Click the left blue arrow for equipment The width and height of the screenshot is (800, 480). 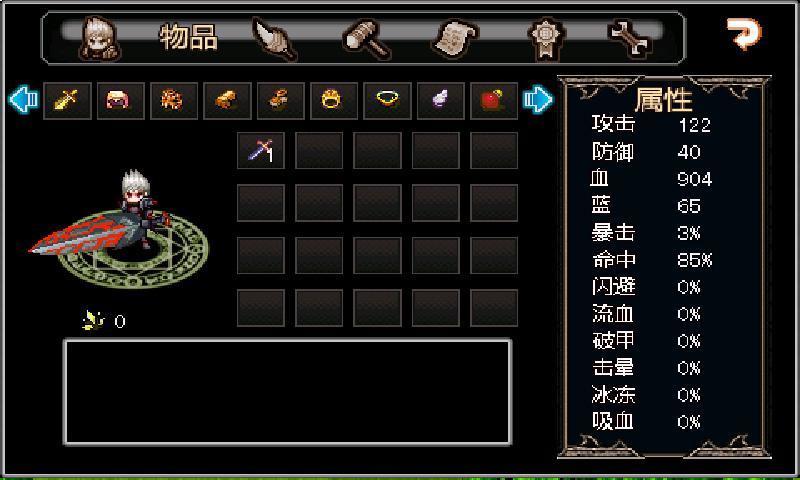pyautogui.click(x=23, y=99)
